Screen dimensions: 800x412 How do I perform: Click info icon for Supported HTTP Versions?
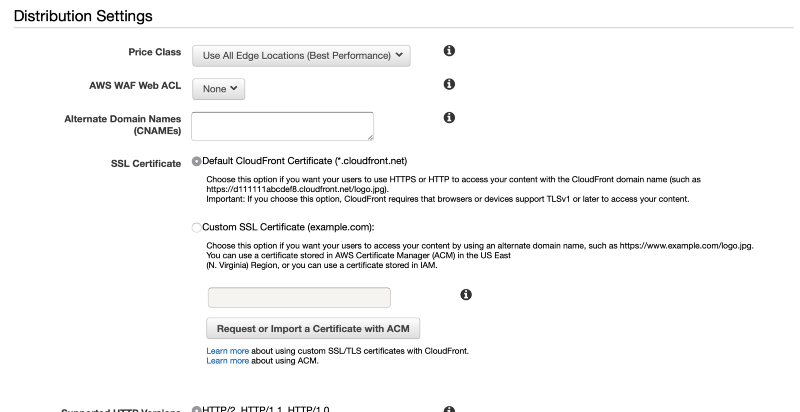point(449,409)
